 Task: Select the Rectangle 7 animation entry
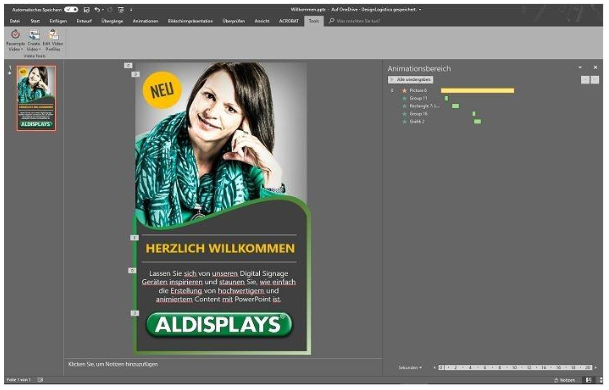(425, 106)
